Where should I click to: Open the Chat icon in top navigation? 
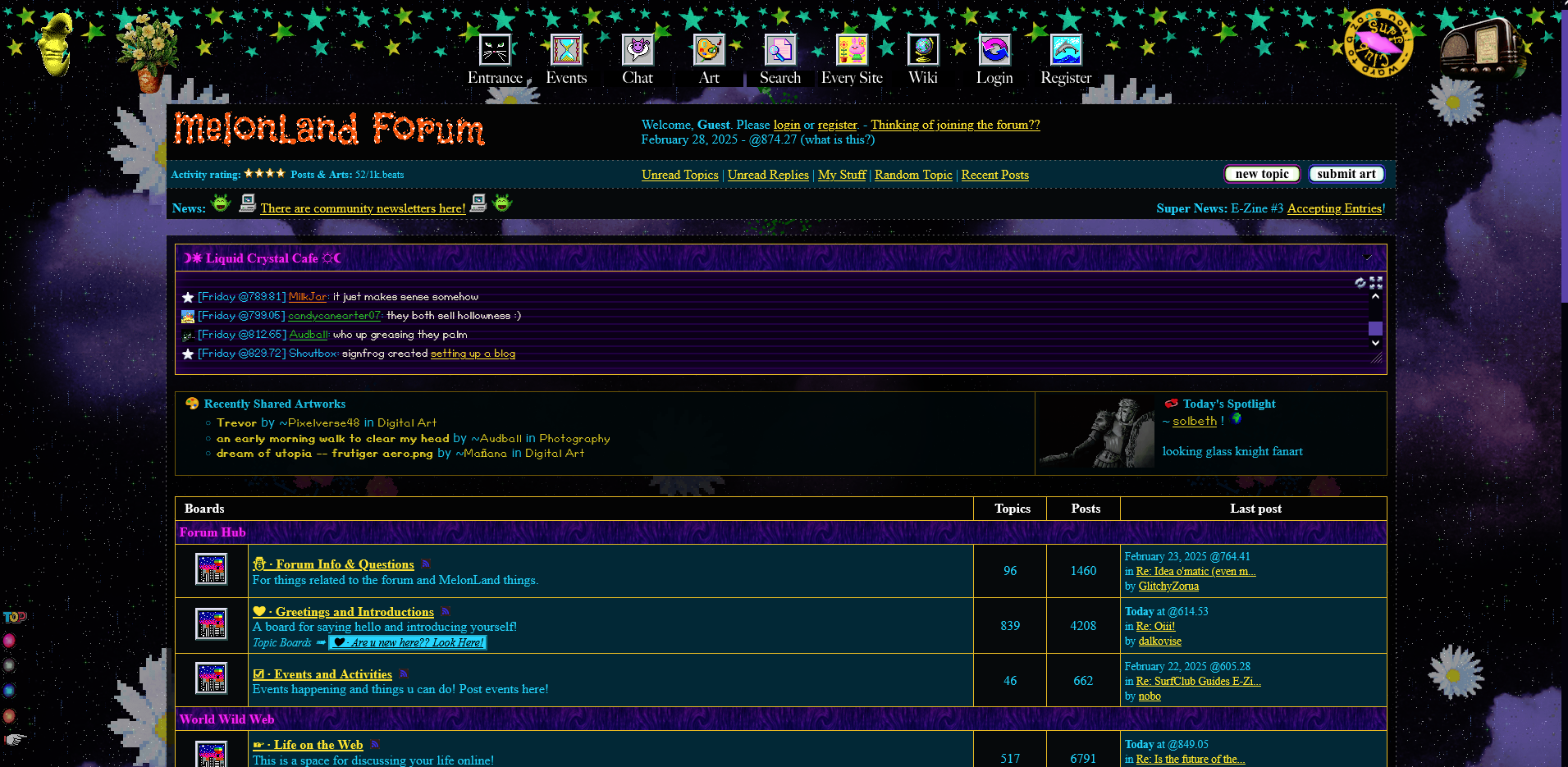point(637,51)
